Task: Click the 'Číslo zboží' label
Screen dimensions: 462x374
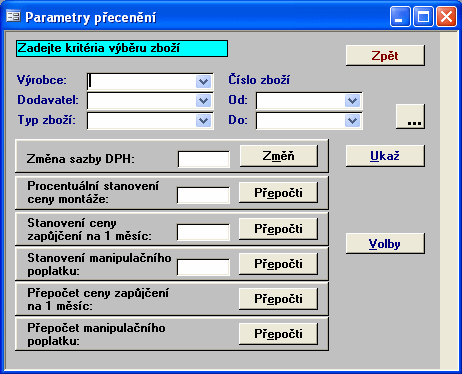Action: pos(259,80)
